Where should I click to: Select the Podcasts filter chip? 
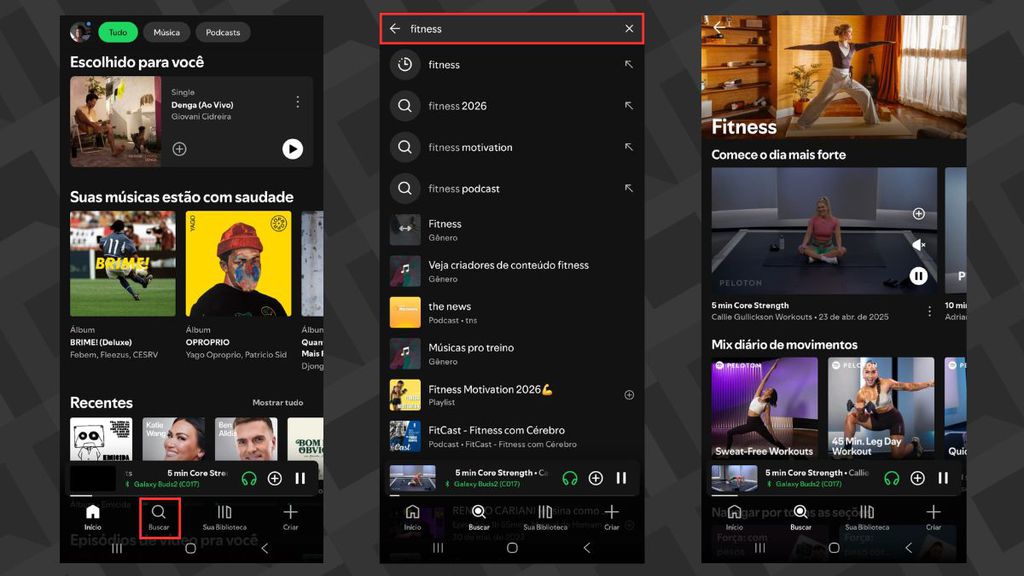(223, 32)
